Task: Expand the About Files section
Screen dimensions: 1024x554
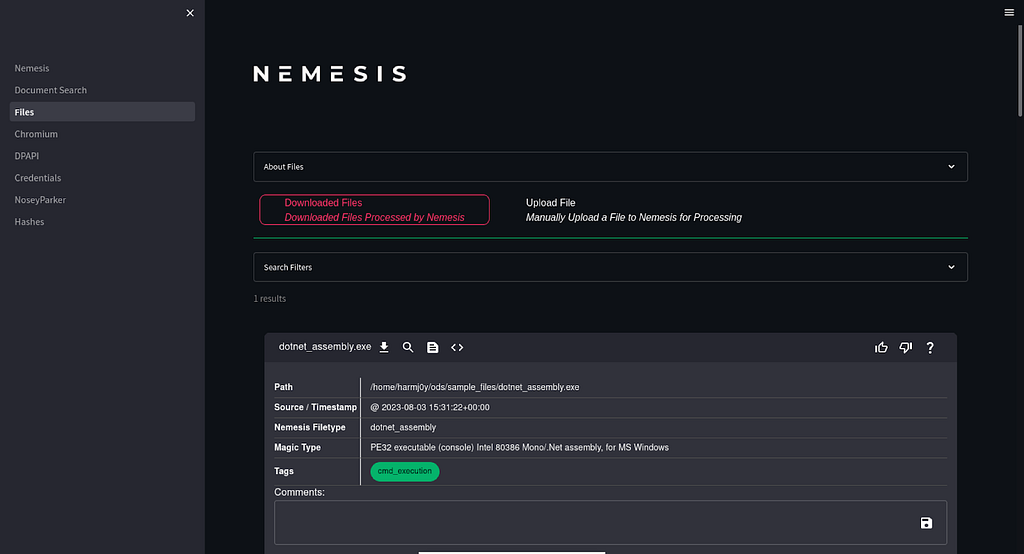Action: point(610,167)
